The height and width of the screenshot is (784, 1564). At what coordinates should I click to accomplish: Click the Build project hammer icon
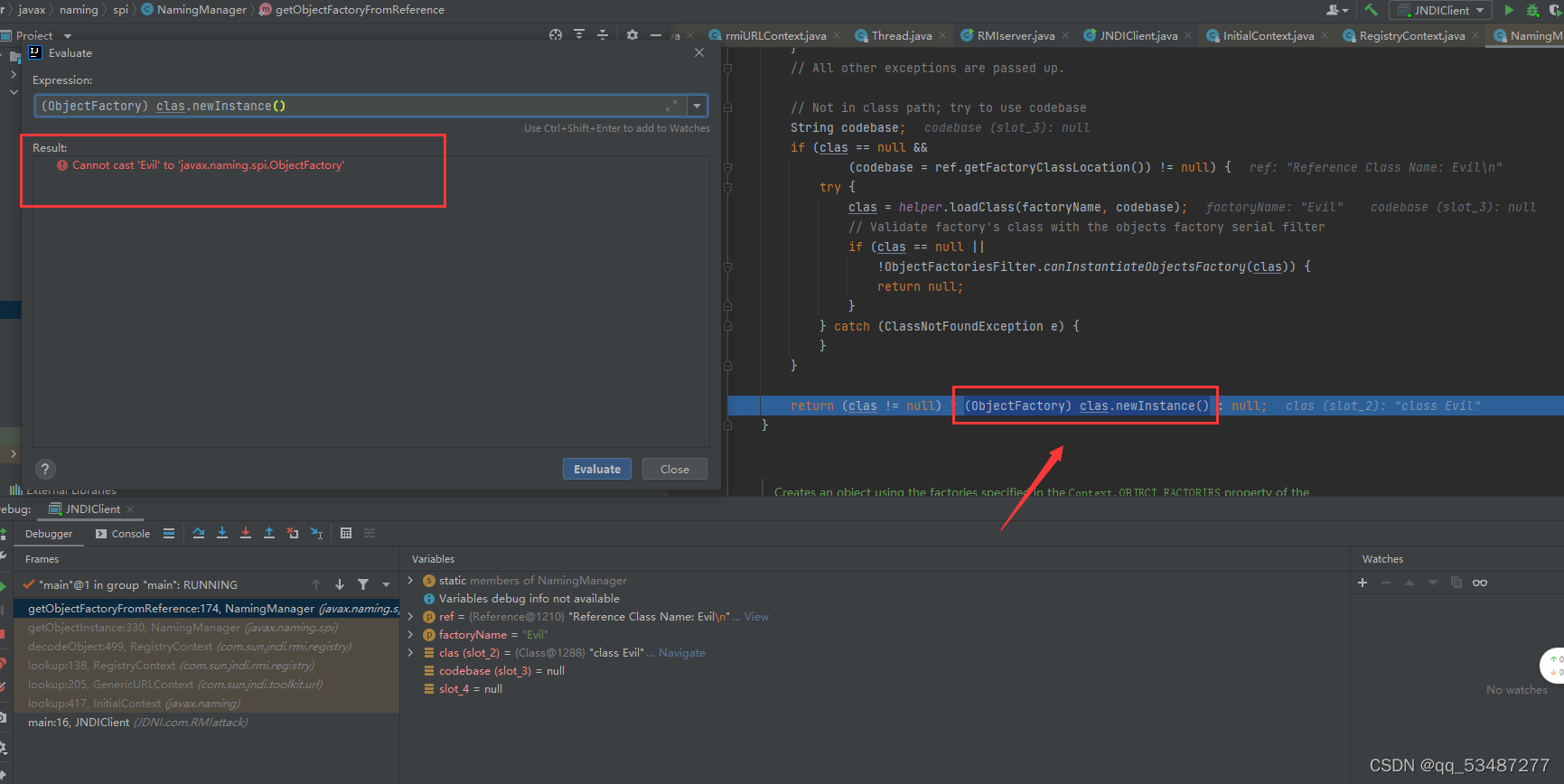pos(1372,10)
